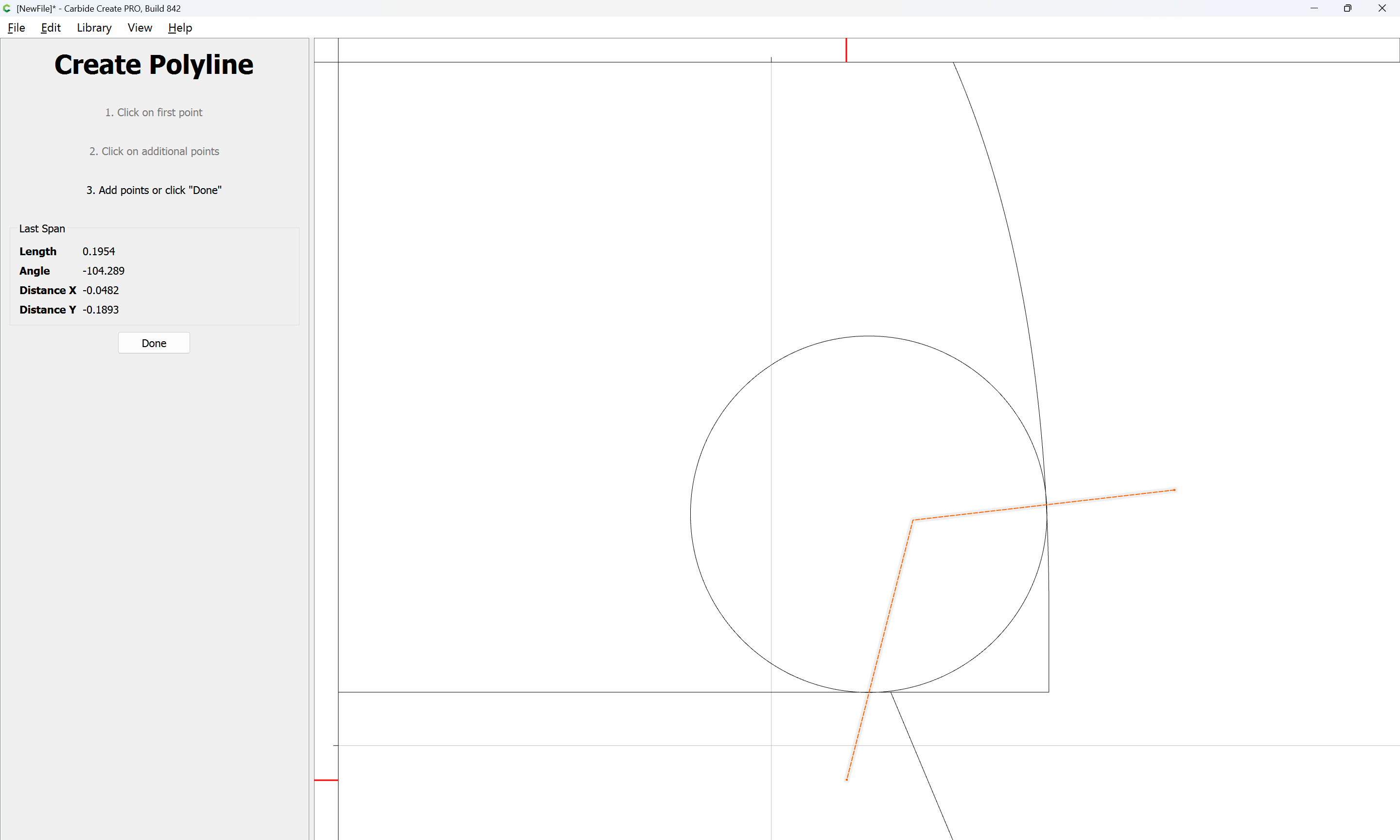
Task: Click the Angle value -104.289
Action: 104,271
